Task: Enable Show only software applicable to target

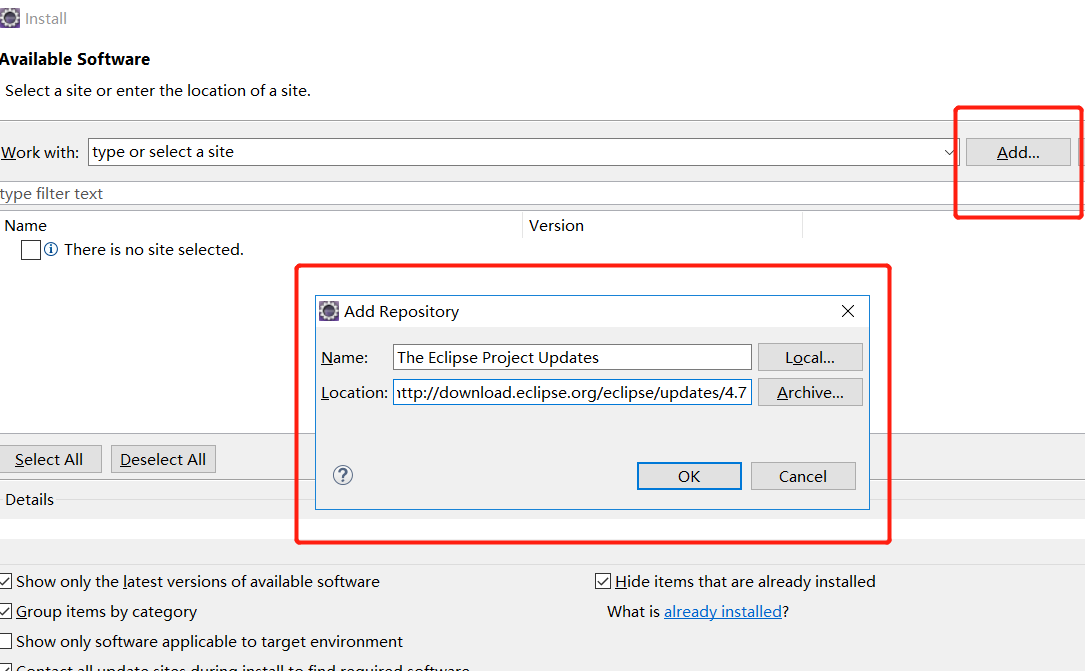Action: coord(6,641)
